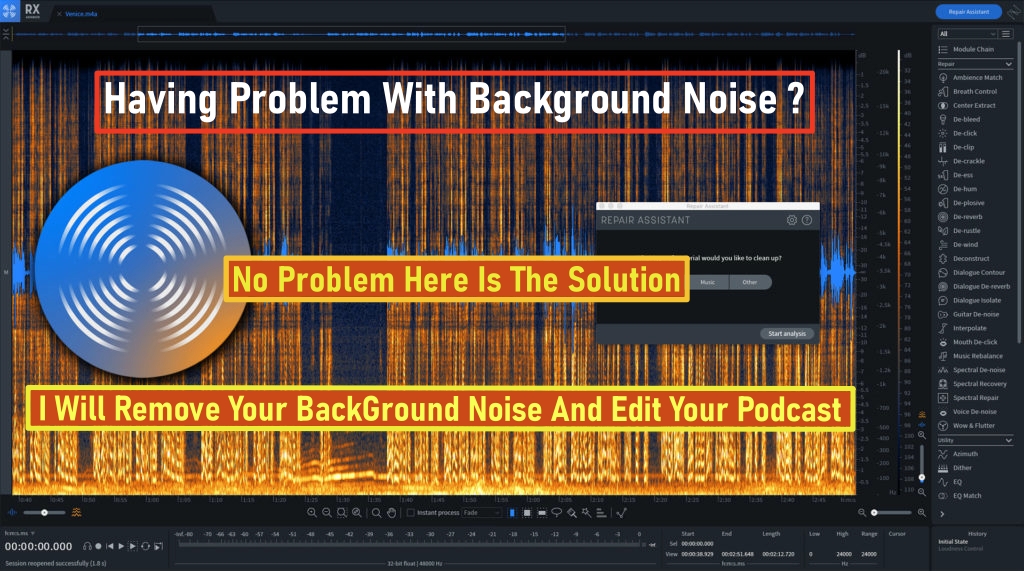Open the EQ Match module

point(960,496)
